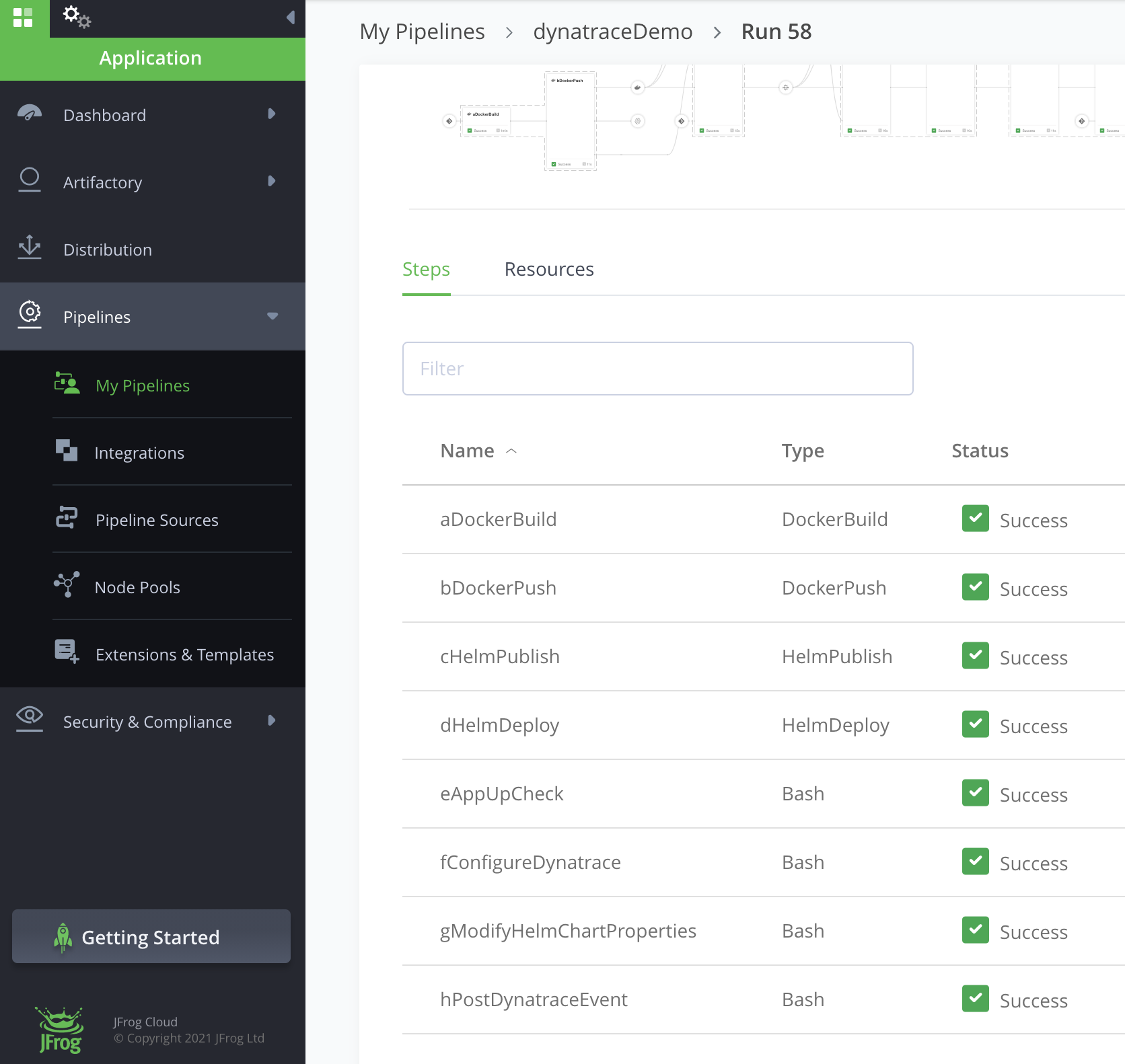The height and width of the screenshot is (1064, 1125).
Task: Expand the Artifactory submenu arrow
Action: 272,181
